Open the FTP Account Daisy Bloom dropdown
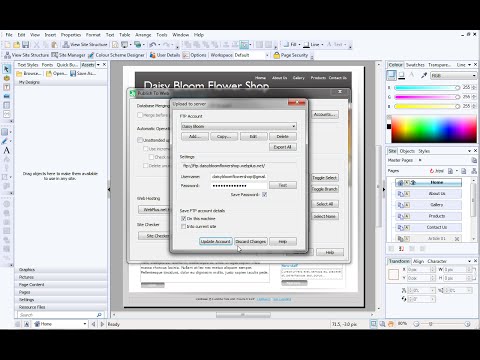This screenshot has height=360, width=480. point(239,126)
